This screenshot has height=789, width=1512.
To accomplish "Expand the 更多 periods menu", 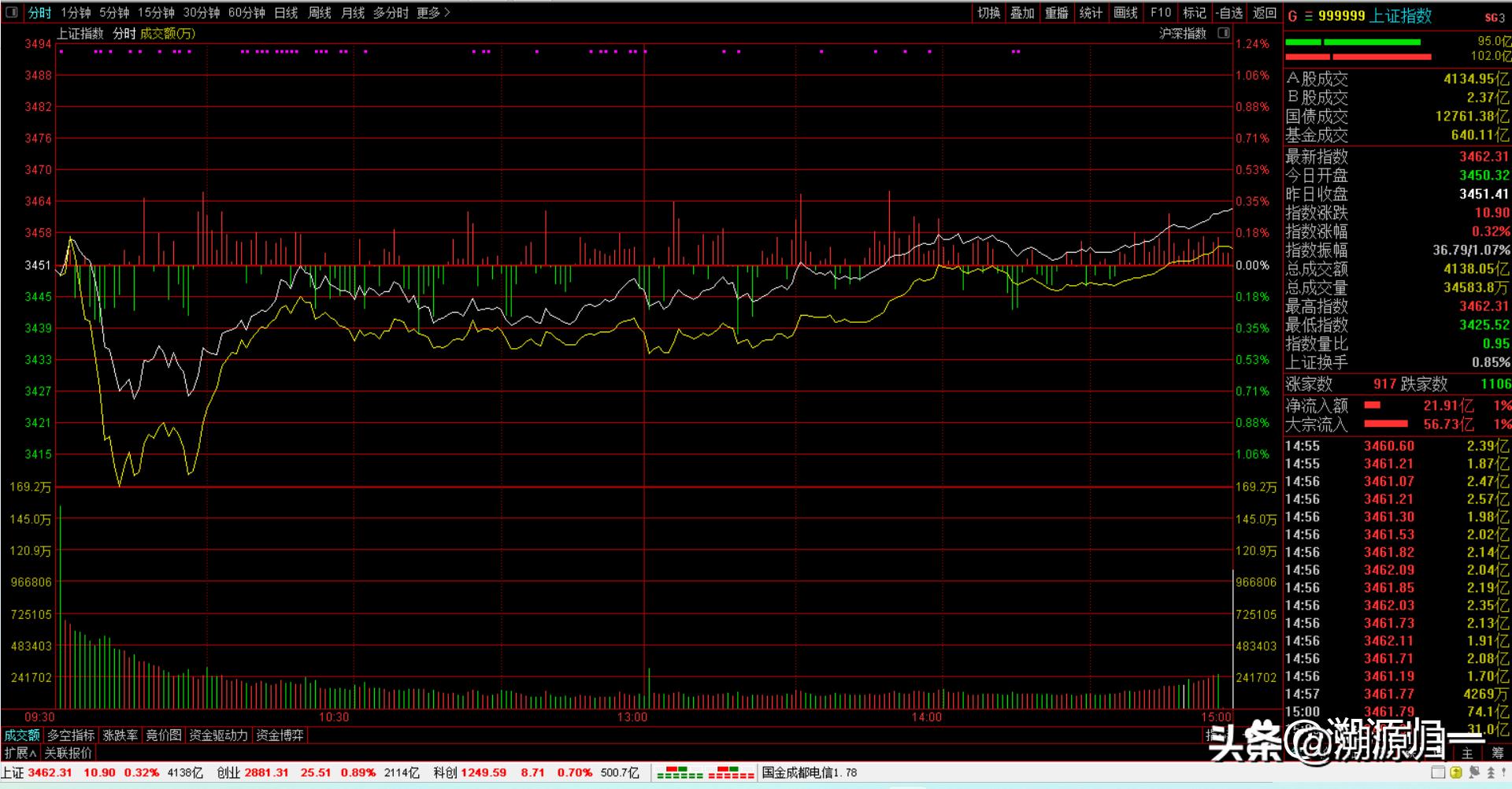I will click(x=432, y=13).
